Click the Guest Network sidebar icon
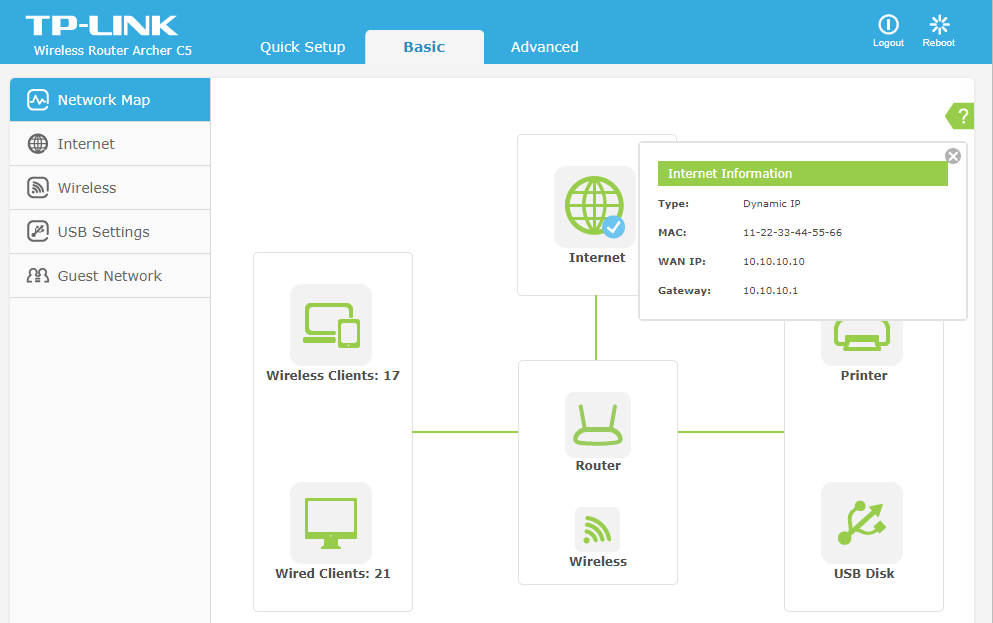Image resolution: width=993 pixels, height=623 pixels. tap(38, 276)
